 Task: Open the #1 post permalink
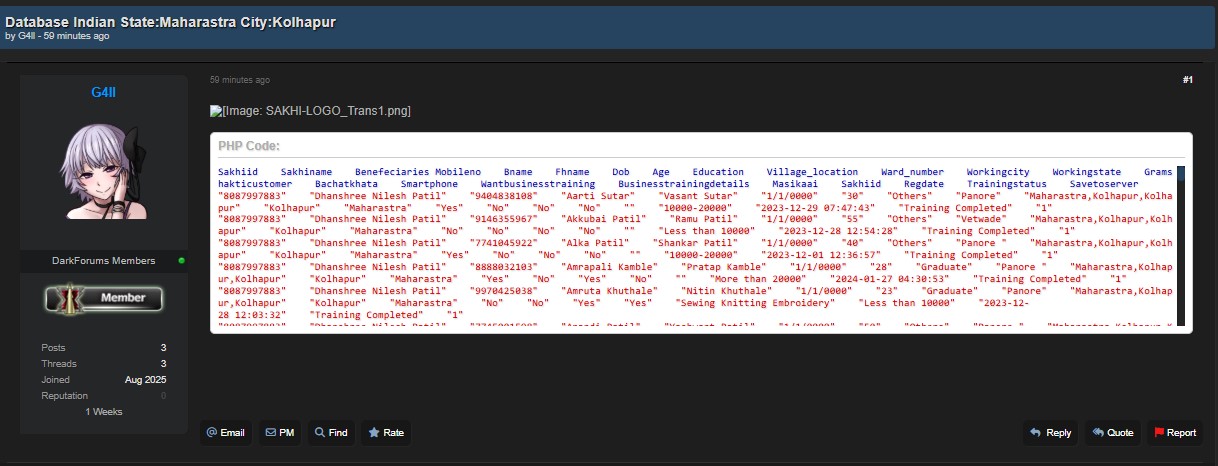click(1187, 80)
